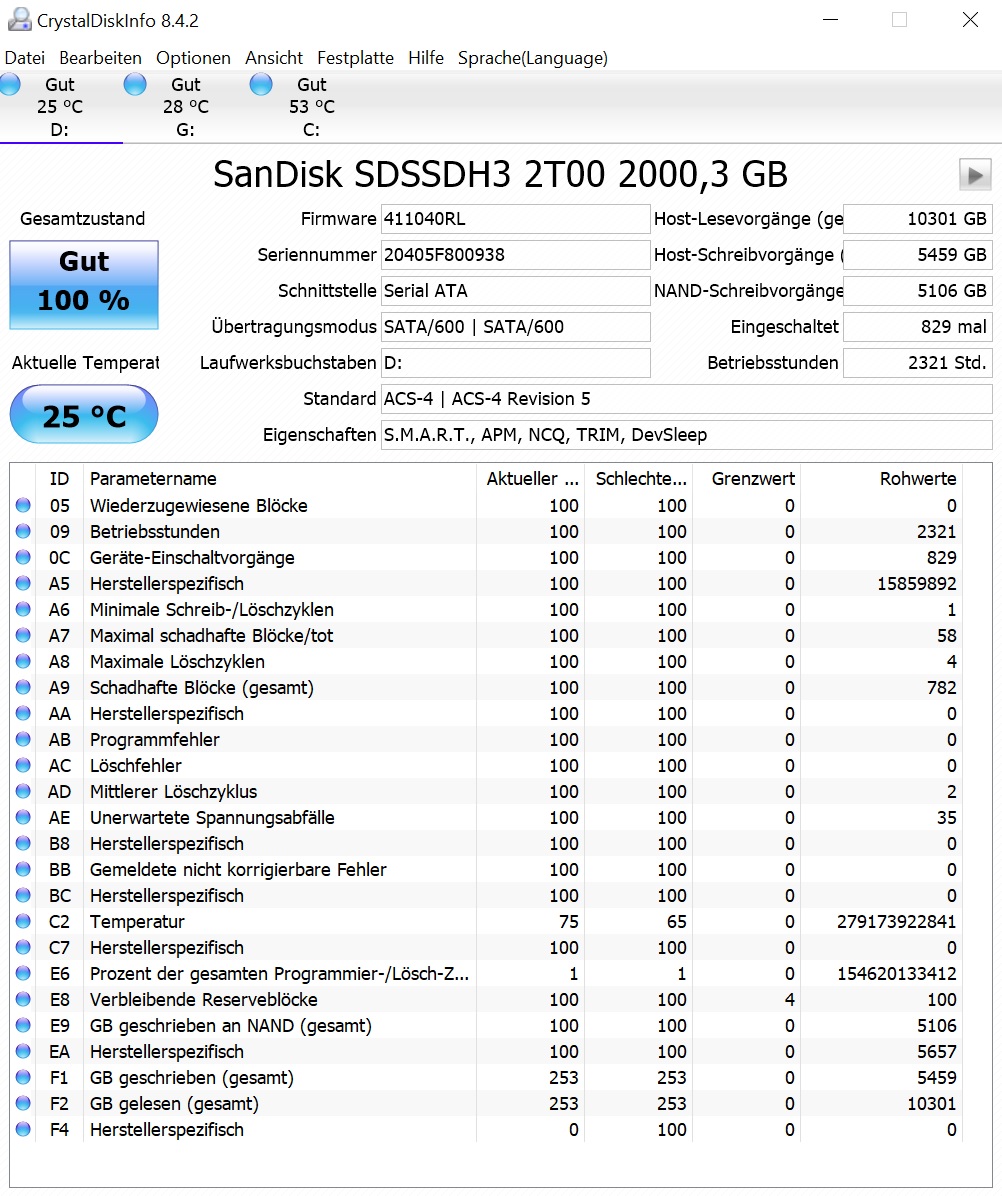Open the Festplatte menu
The height and width of the screenshot is (1196, 1002).
pyautogui.click(x=355, y=58)
